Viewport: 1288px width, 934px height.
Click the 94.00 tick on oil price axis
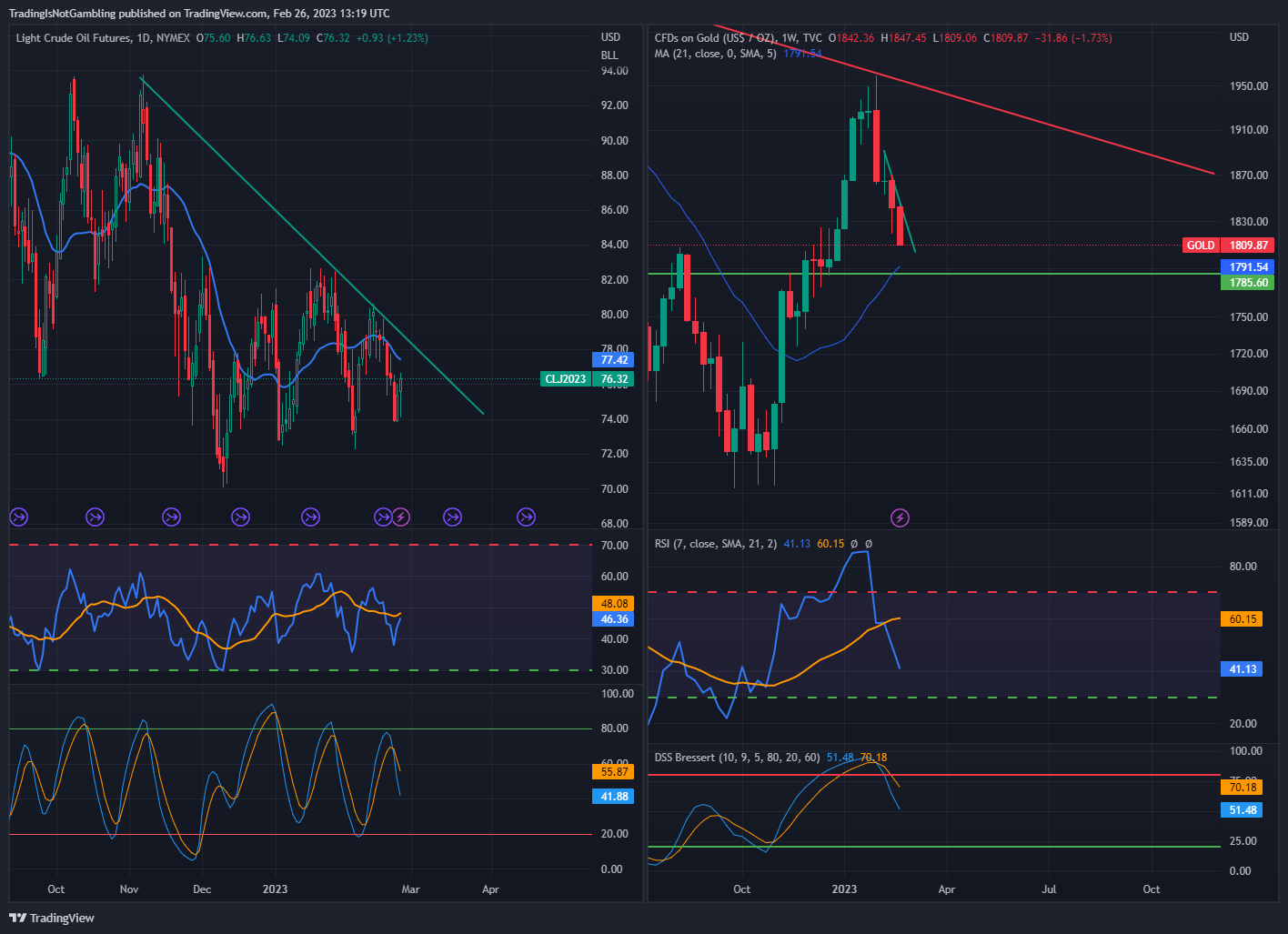pos(615,71)
